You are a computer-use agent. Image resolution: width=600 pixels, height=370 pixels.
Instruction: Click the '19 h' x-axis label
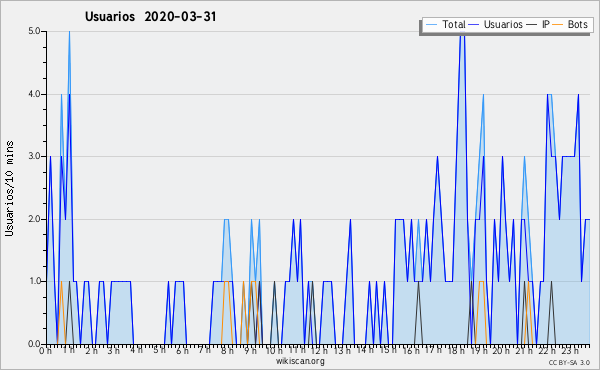[479, 350]
